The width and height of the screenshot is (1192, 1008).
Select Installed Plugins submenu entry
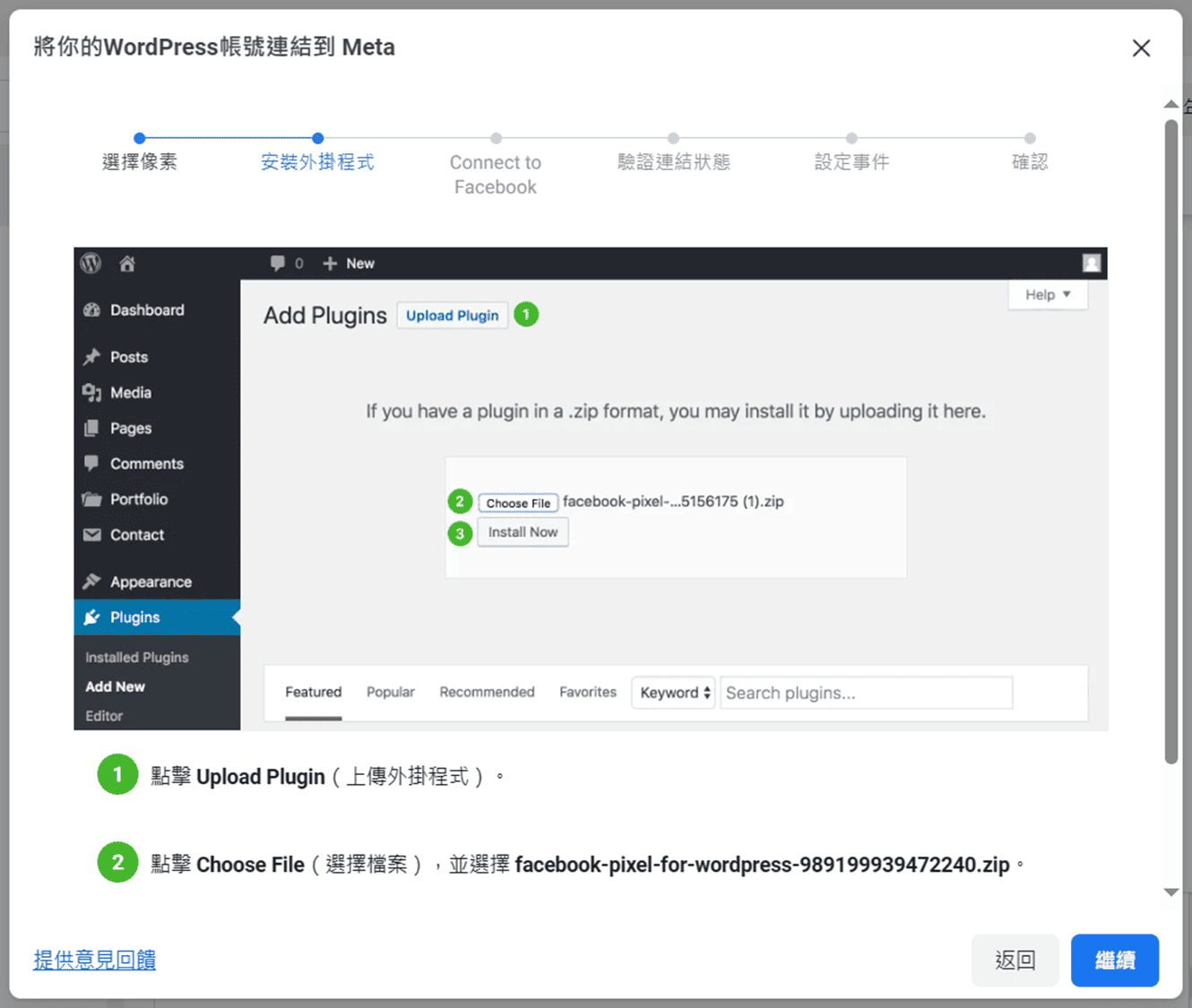click(137, 657)
